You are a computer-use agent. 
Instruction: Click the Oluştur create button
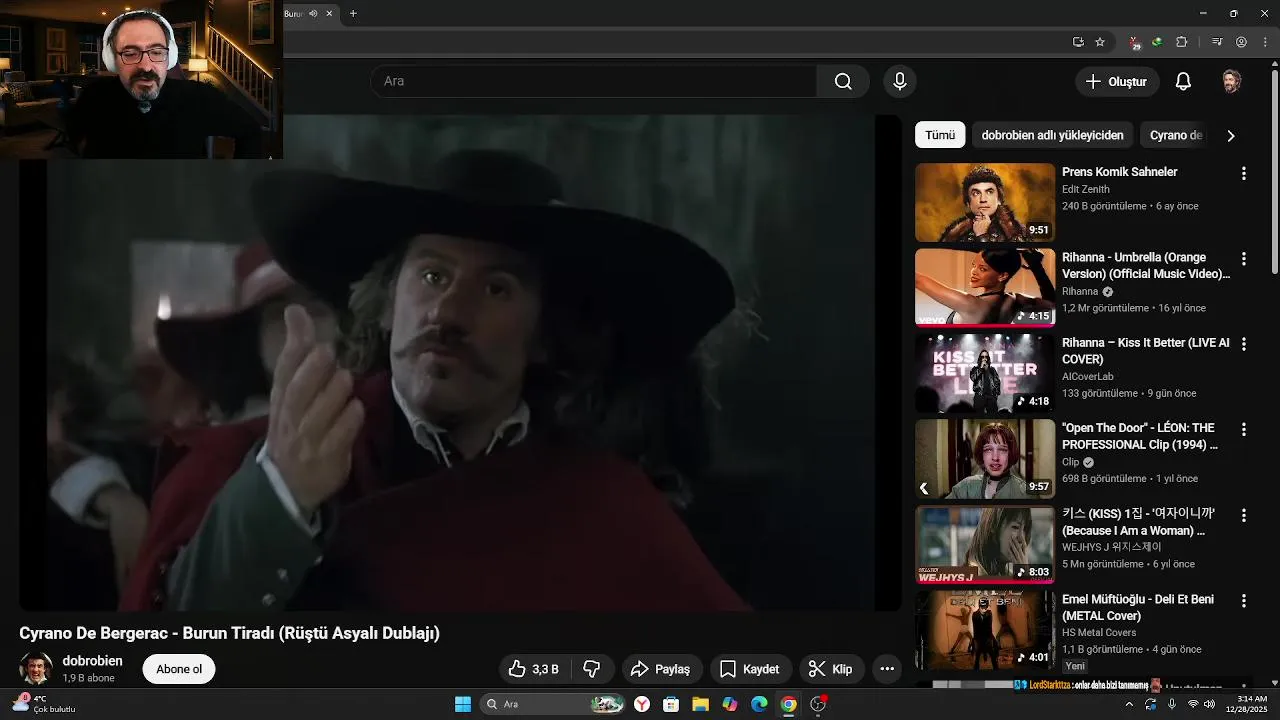click(x=1117, y=81)
